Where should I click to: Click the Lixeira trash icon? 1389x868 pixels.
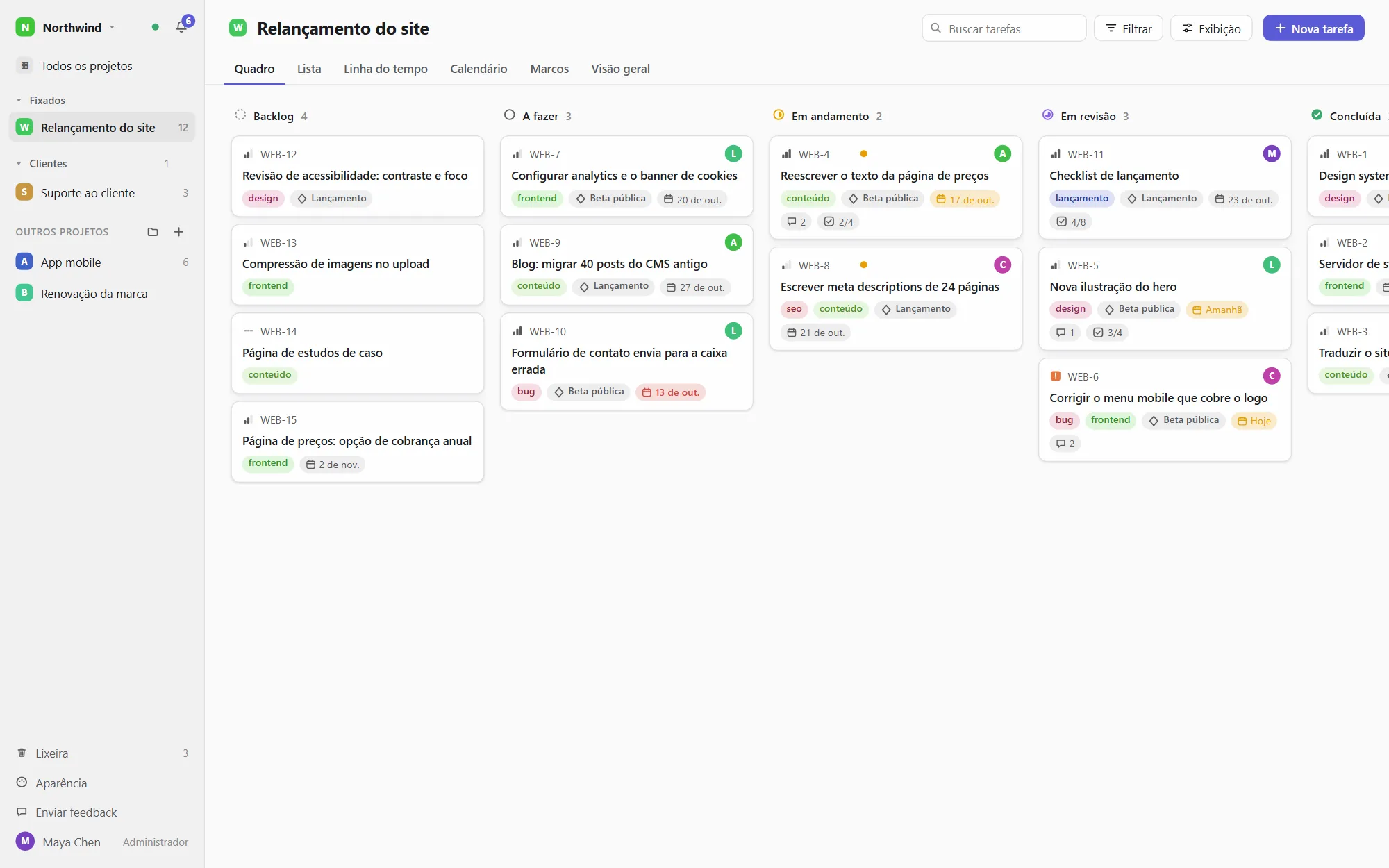22,753
